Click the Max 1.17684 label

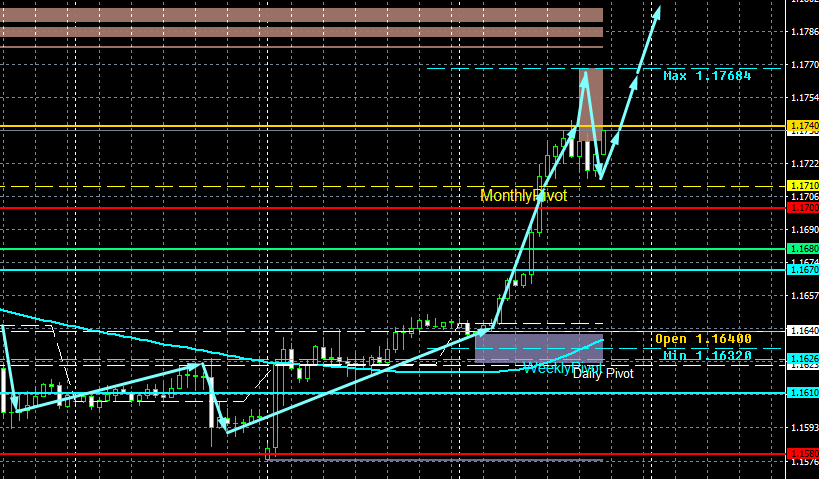click(707, 76)
